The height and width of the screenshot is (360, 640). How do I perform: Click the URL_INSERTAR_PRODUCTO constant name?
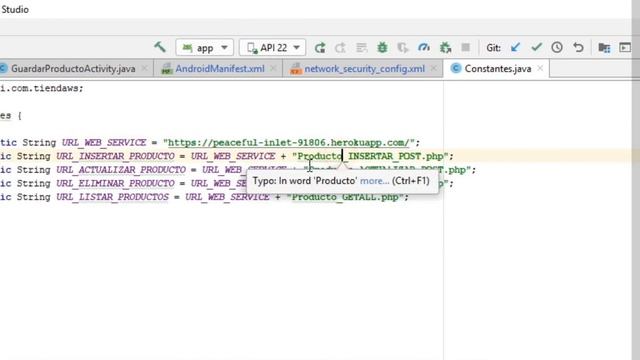point(116,156)
